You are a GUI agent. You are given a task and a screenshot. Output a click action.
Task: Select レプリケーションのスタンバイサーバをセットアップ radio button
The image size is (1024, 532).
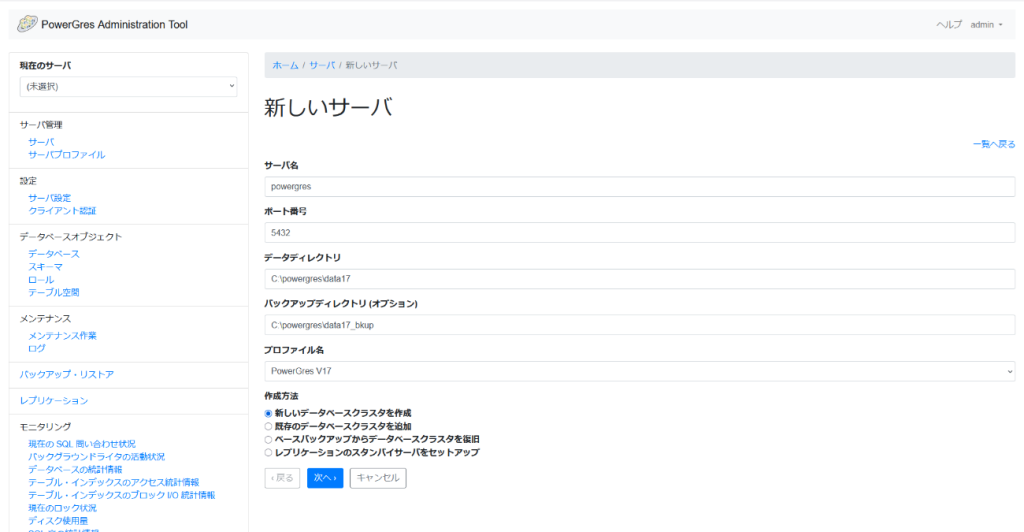pos(268,453)
